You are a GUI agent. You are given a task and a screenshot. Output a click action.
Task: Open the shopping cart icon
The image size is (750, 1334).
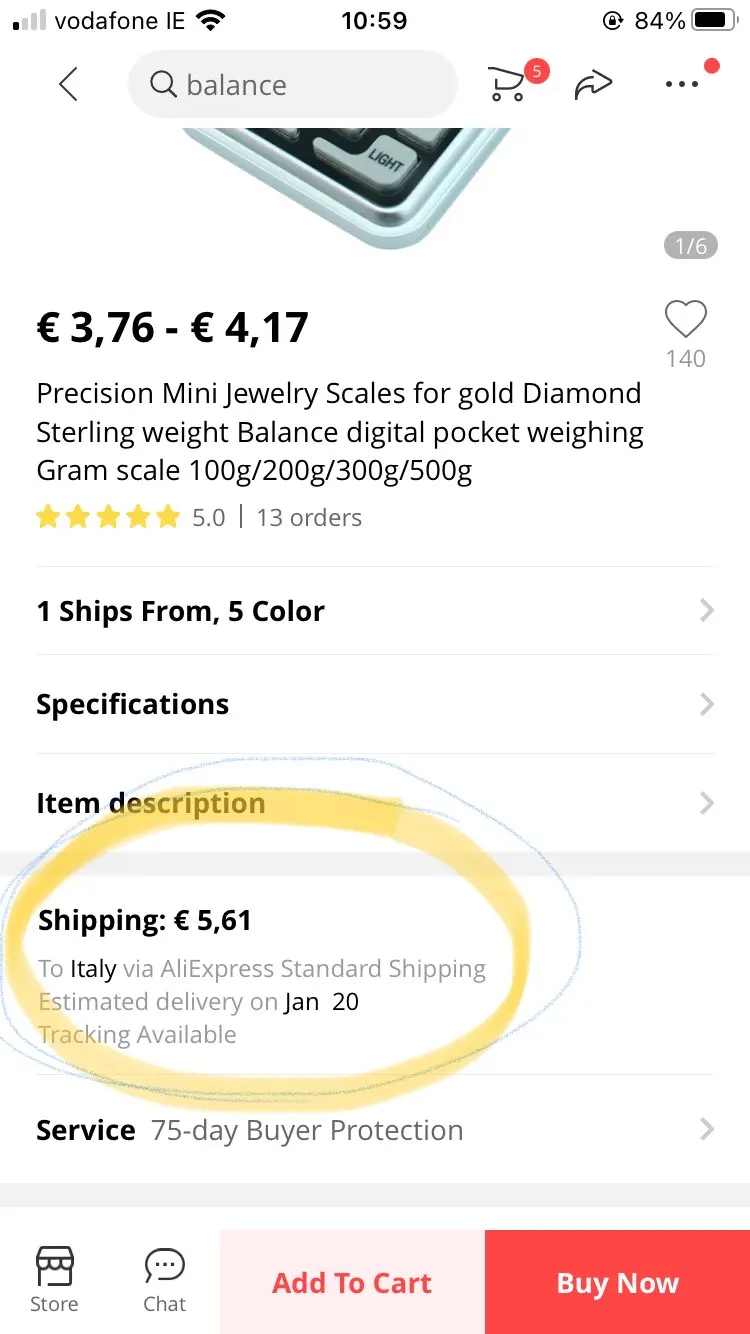point(508,85)
